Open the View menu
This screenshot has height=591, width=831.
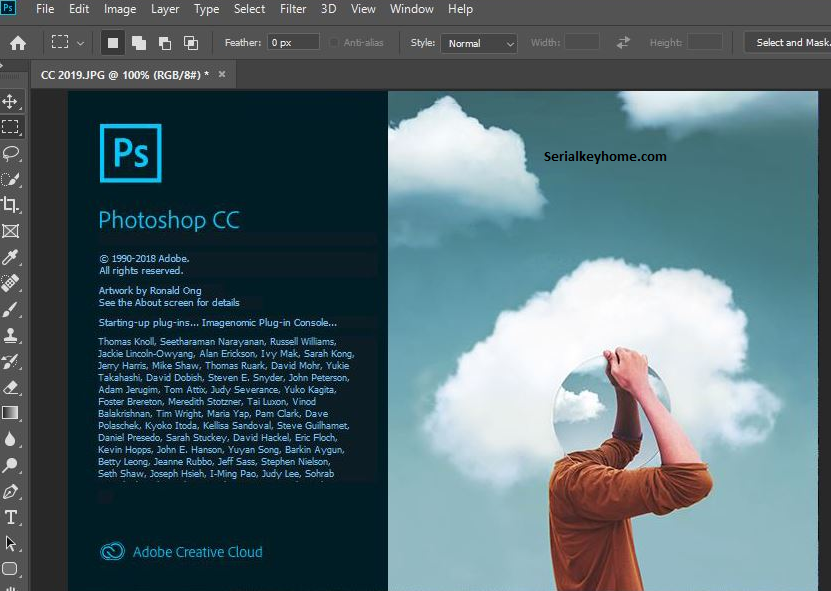[363, 9]
